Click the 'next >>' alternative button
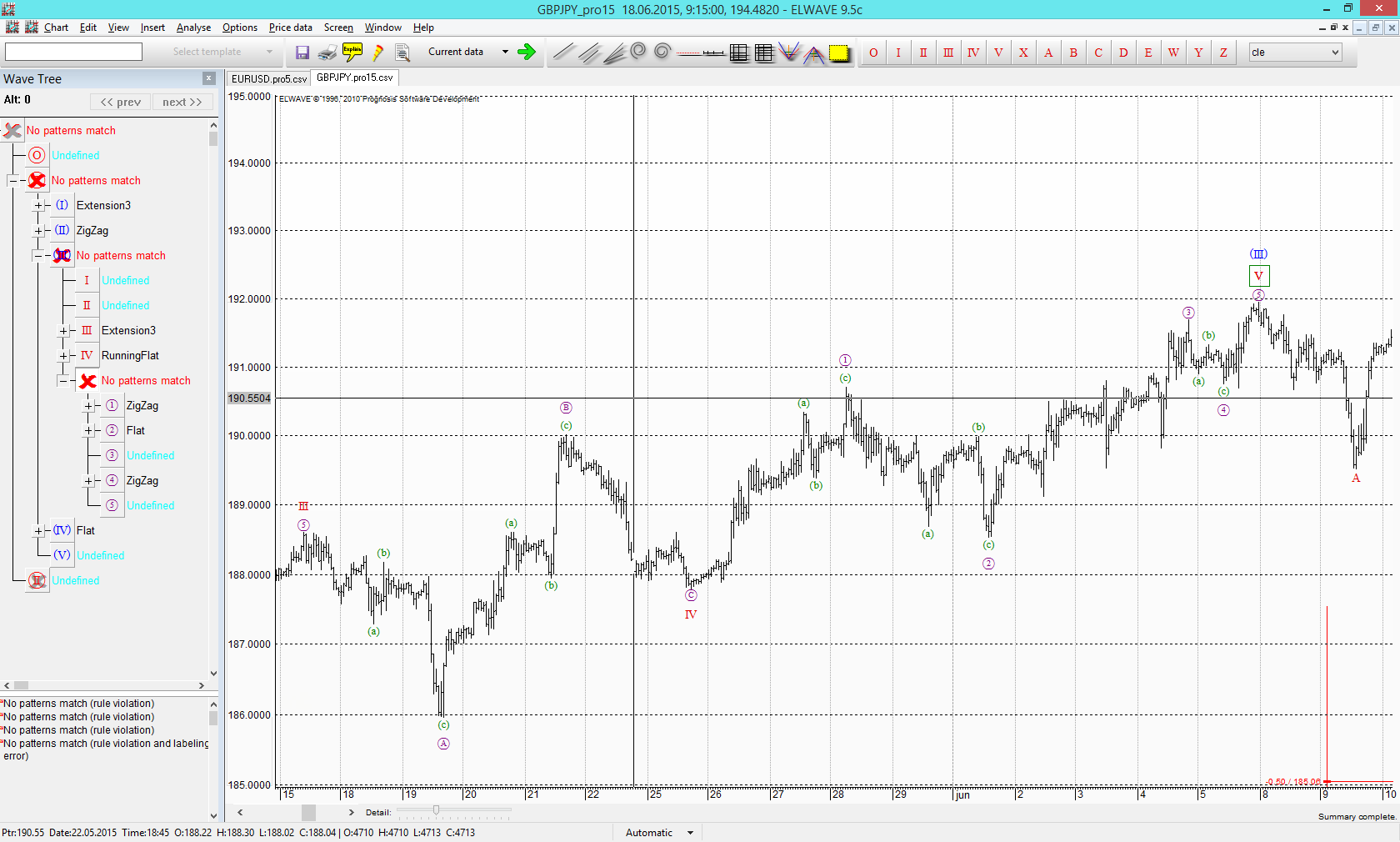The width and height of the screenshot is (1400, 842). (182, 102)
